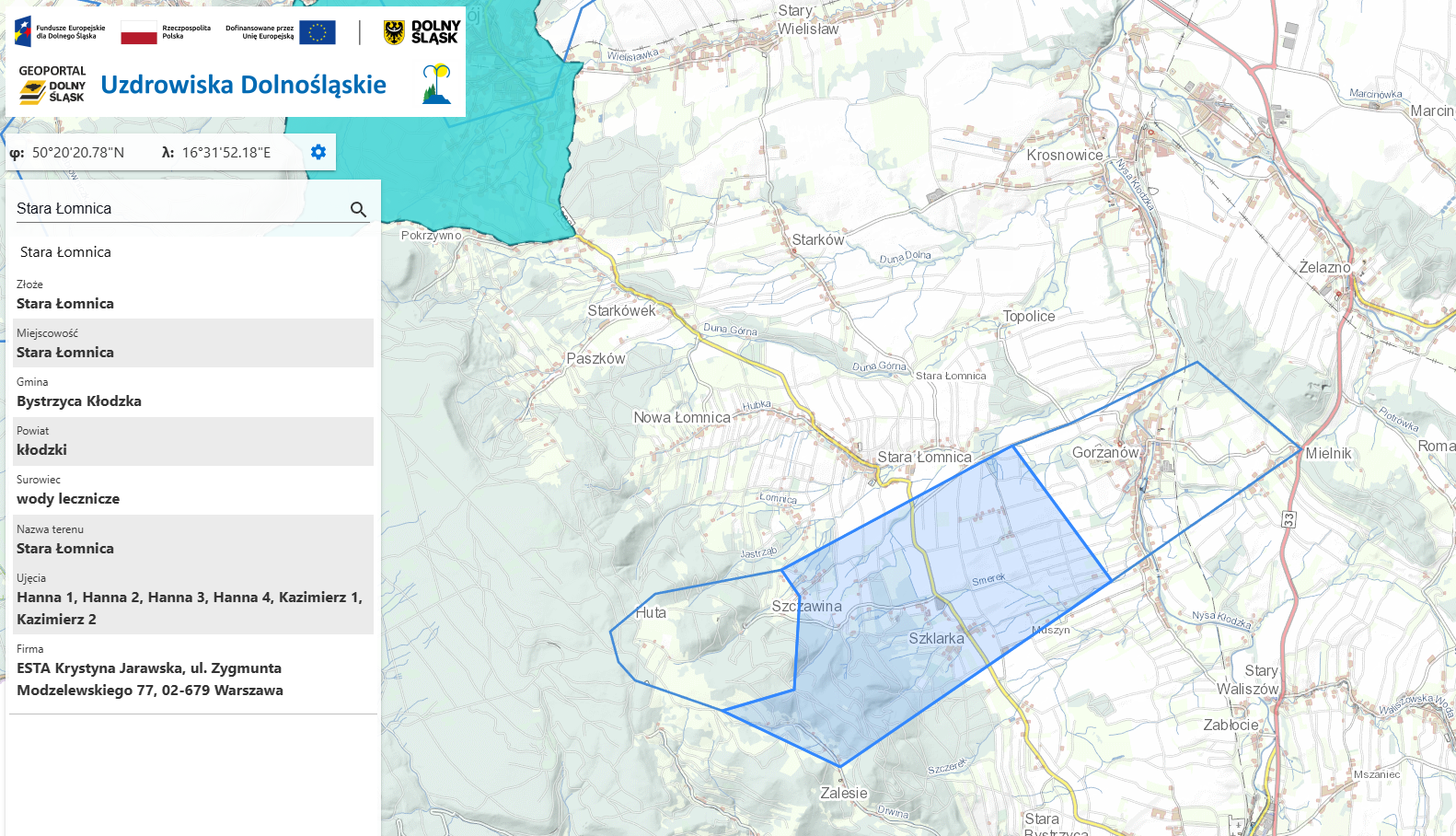The height and width of the screenshot is (836, 1456).
Task: Click the Gorzanów label on the map
Action: coord(1104,453)
